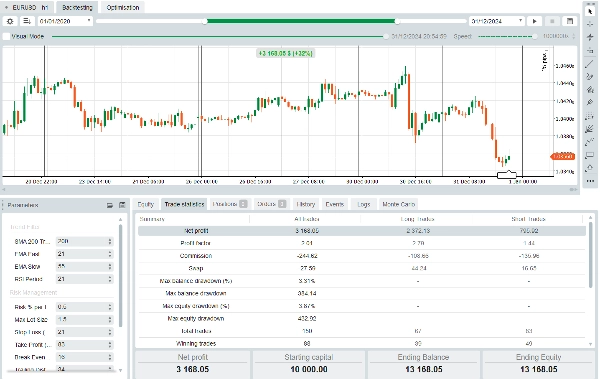Click the Starting capital 10 000.00 value

click(308, 369)
